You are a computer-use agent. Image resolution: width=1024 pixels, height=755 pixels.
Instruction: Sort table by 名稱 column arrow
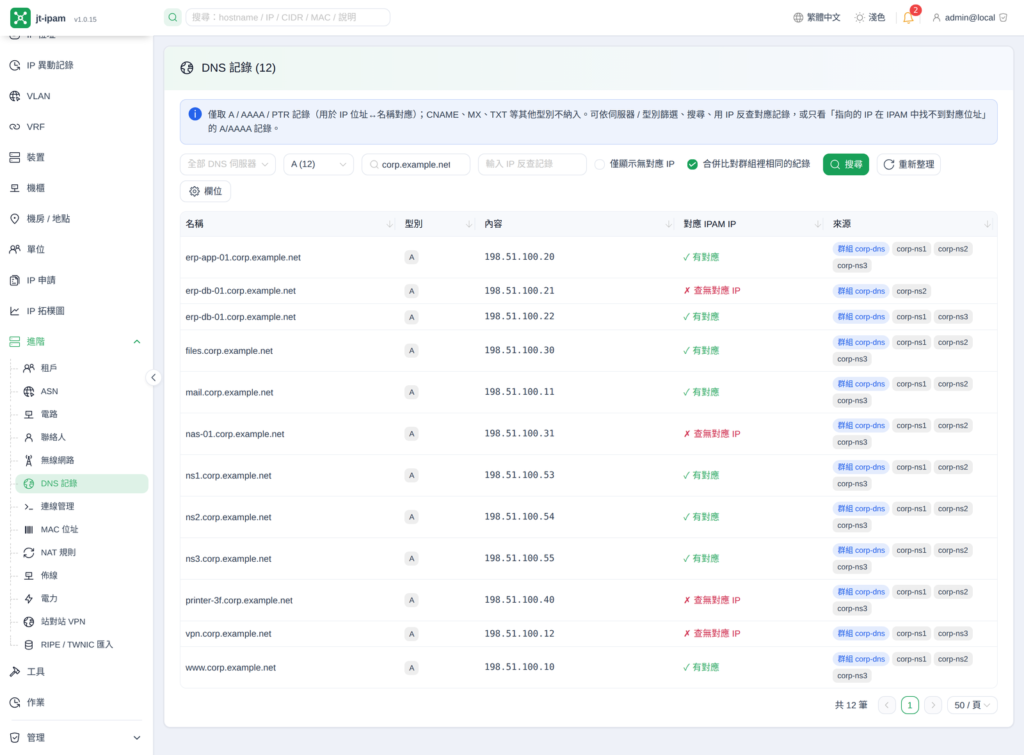click(390, 224)
